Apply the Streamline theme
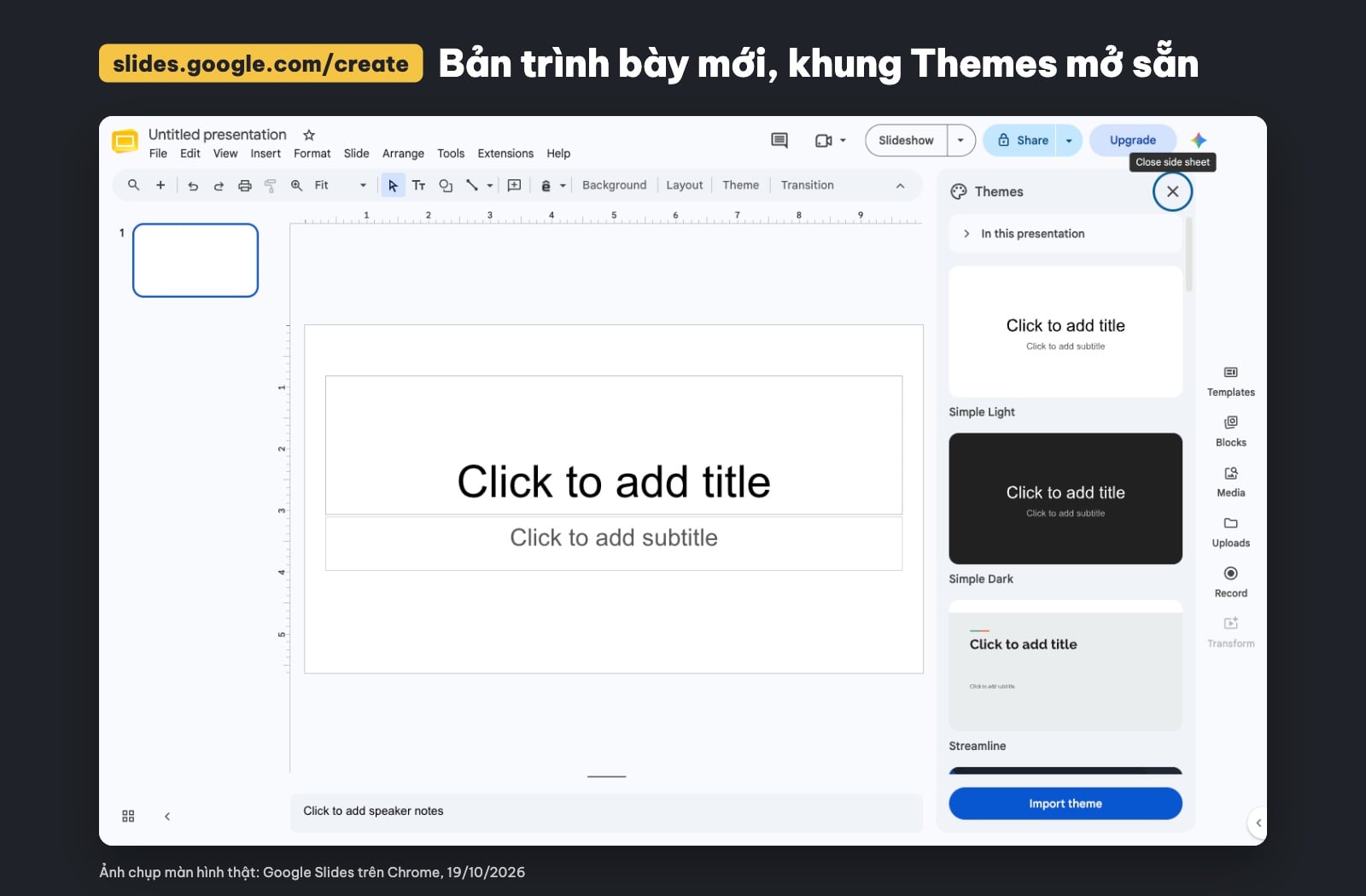 1065,666
